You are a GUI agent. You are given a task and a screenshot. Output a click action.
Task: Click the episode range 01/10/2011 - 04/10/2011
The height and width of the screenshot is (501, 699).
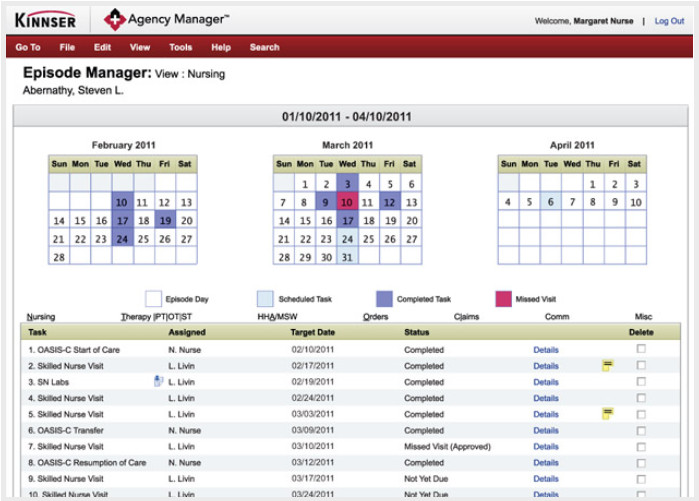point(346,117)
